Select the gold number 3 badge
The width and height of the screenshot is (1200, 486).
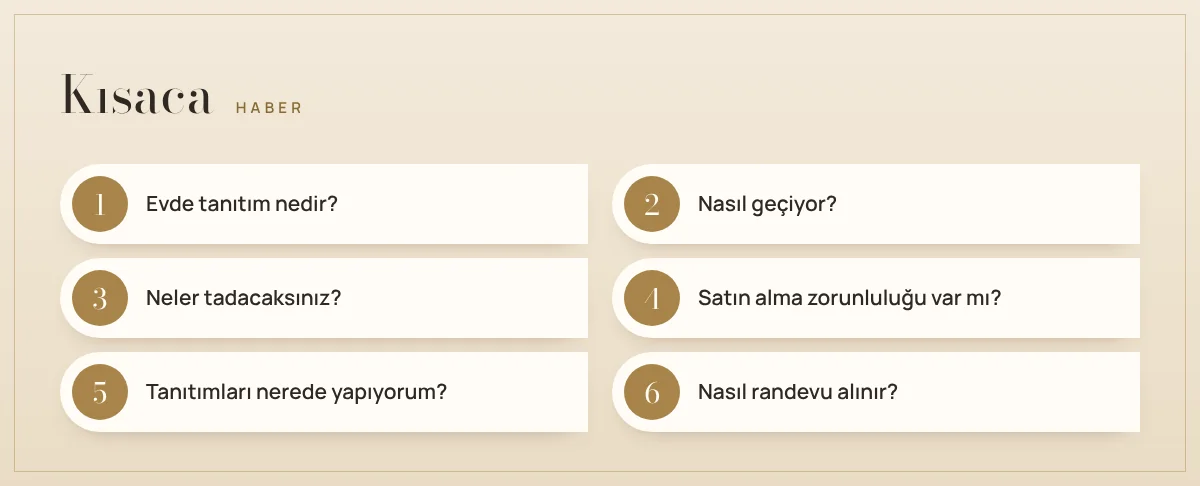click(x=100, y=298)
